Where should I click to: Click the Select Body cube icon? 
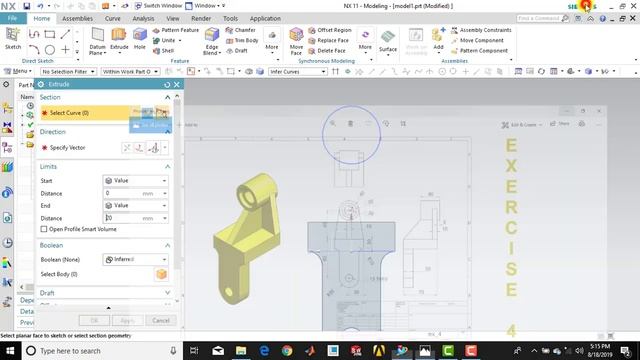[x=162, y=274]
